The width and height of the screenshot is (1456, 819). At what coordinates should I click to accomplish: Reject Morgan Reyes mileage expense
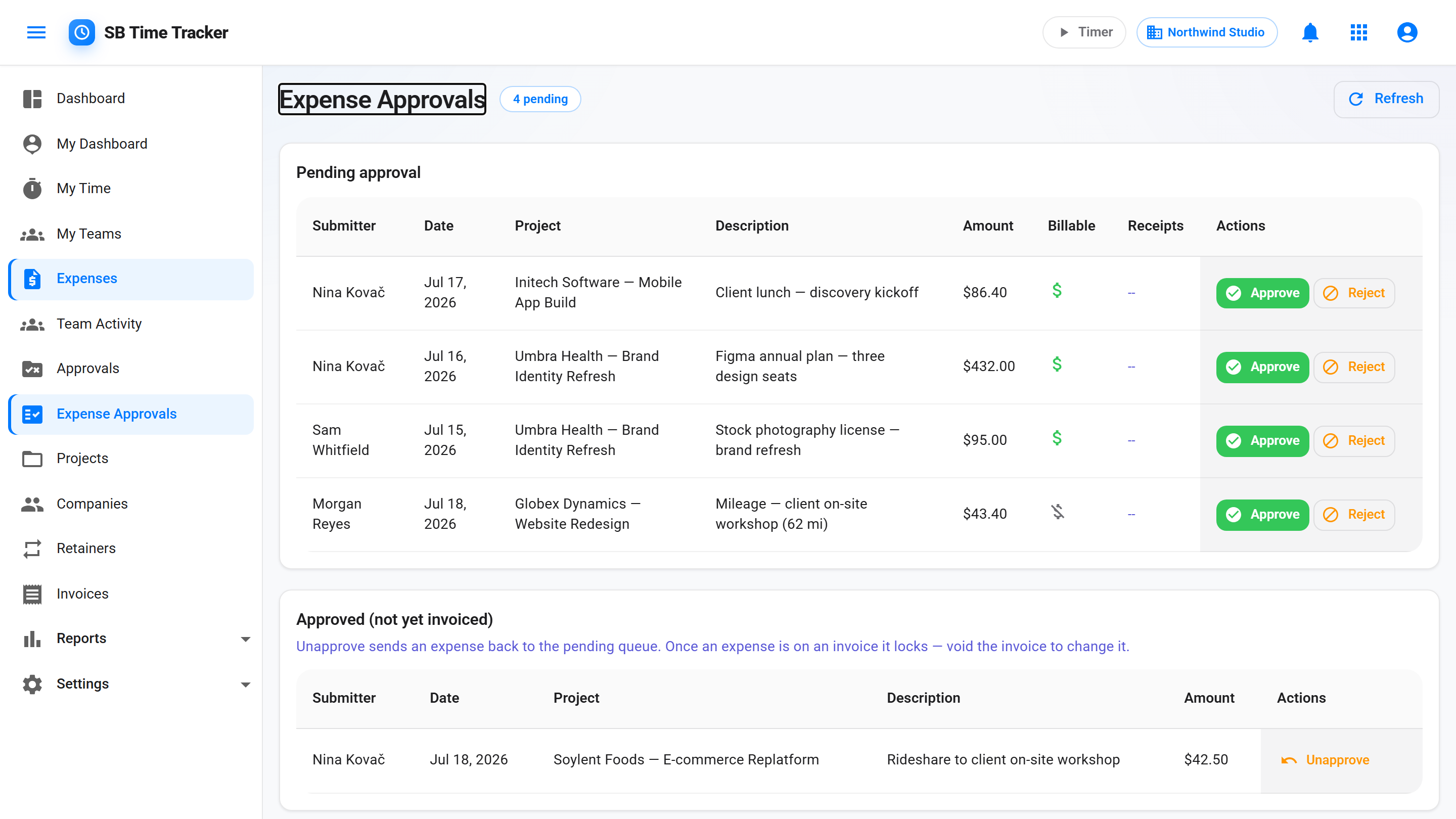pyautogui.click(x=1354, y=514)
